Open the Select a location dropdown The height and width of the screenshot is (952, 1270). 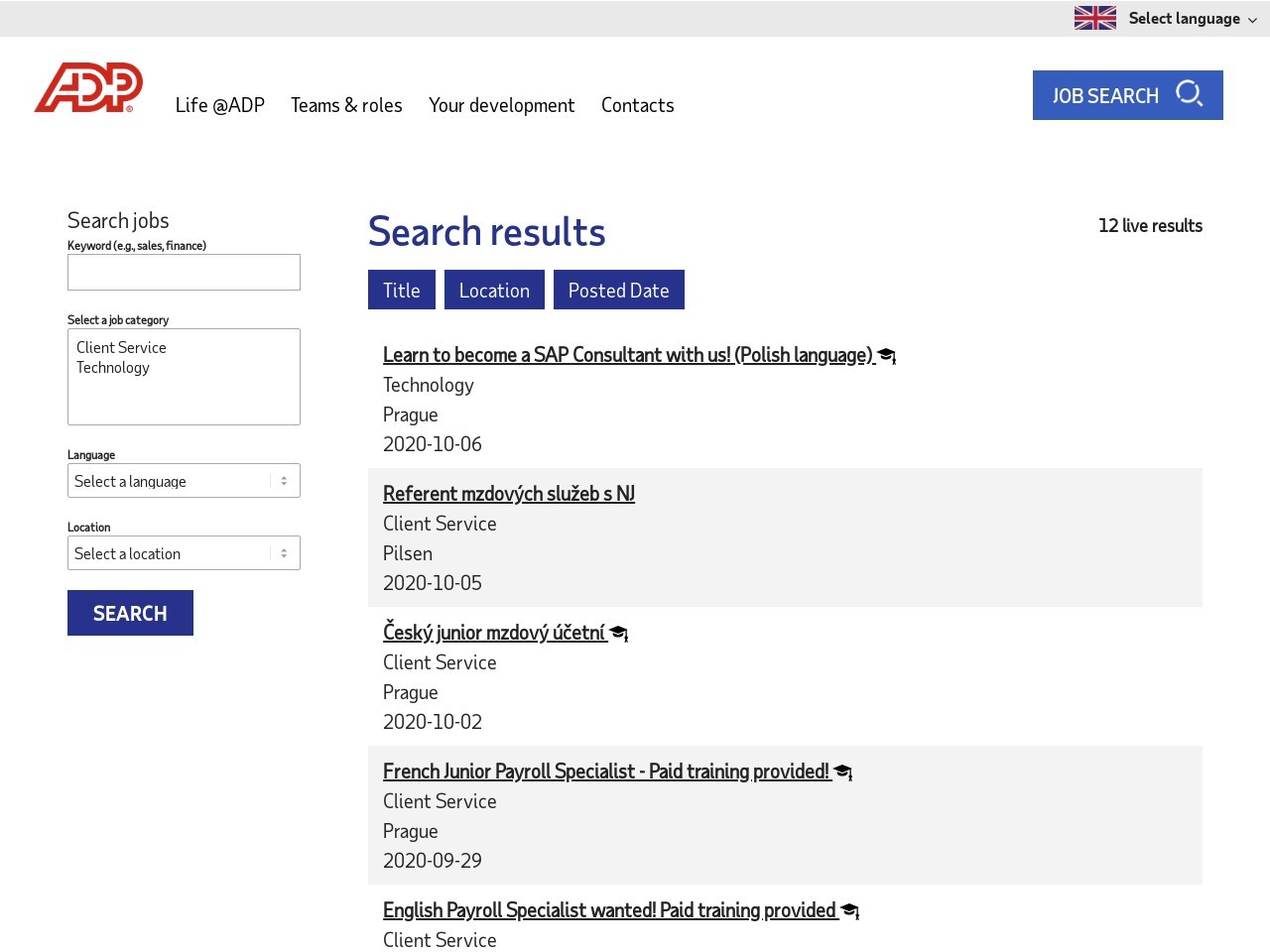[184, 553]
